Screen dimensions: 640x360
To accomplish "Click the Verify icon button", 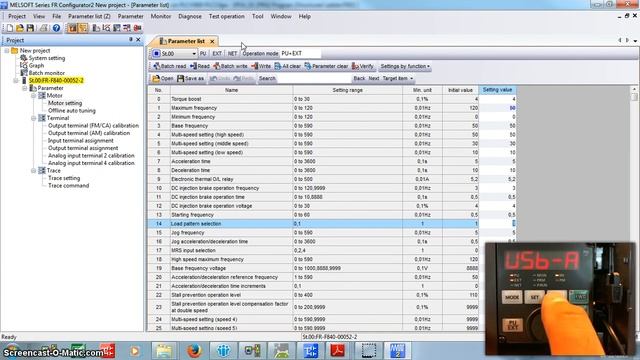I will pos(362,66).
